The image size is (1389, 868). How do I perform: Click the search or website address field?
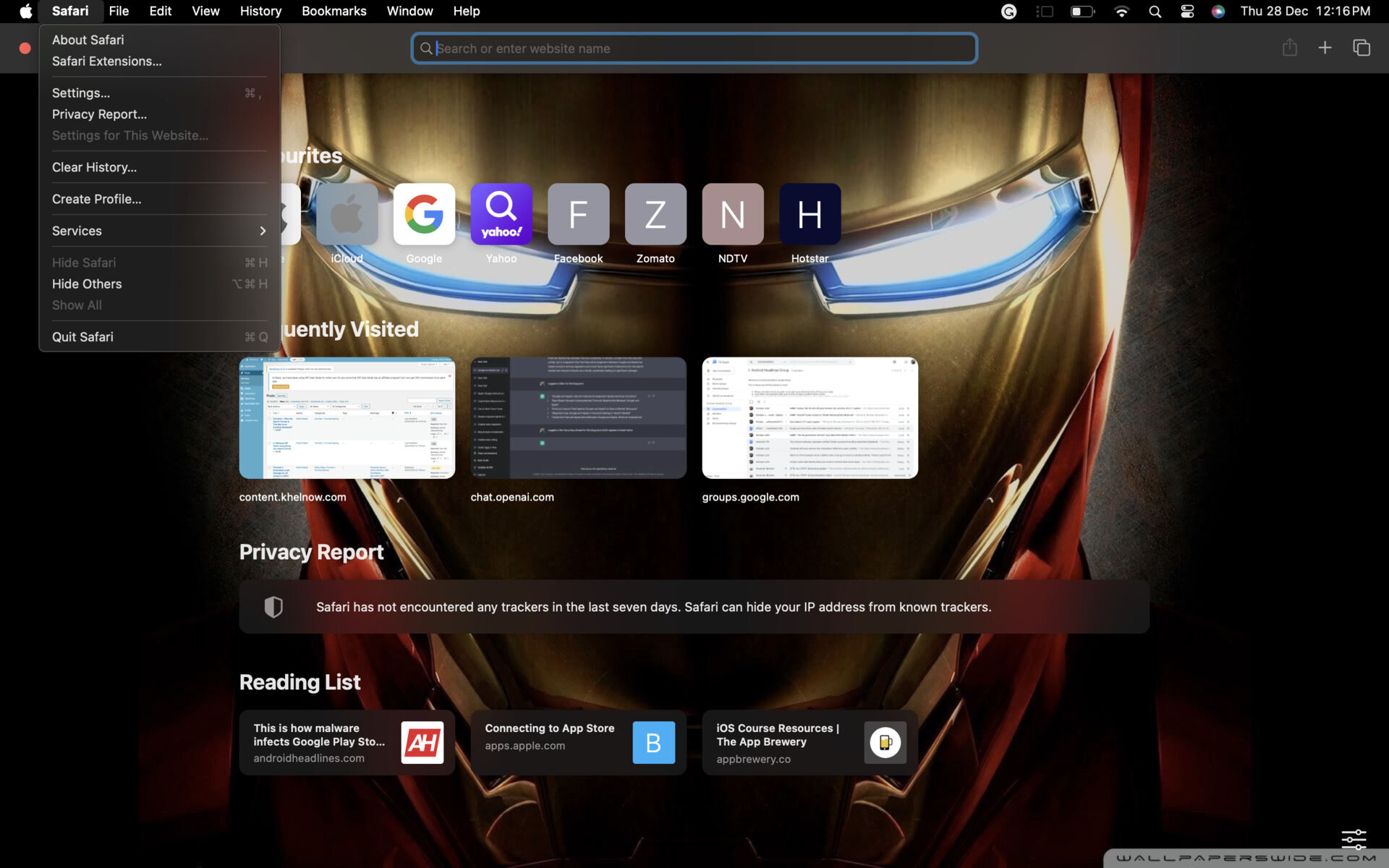tap(694, 48)
